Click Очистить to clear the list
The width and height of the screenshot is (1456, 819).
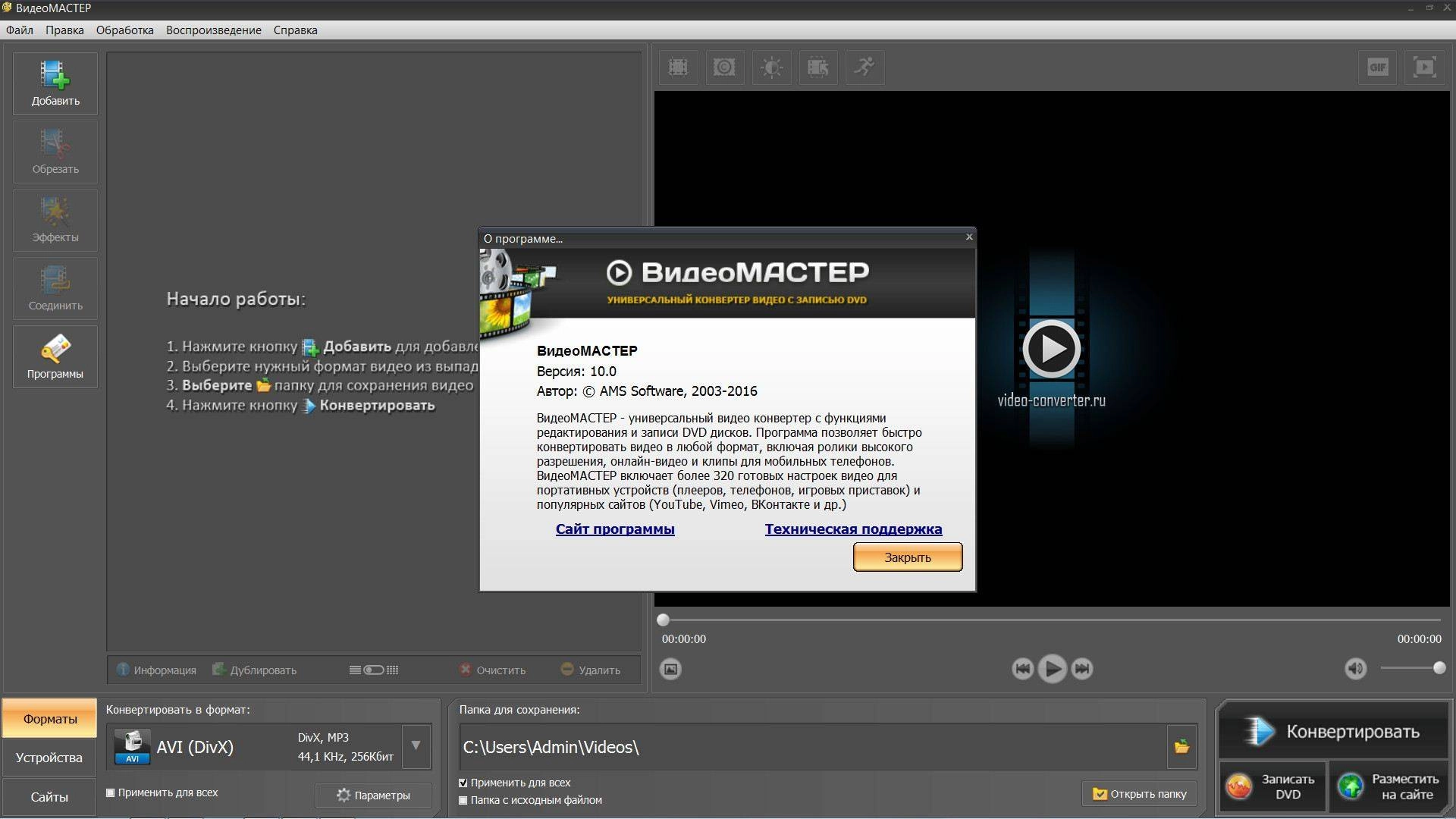(x=493, y=670)
